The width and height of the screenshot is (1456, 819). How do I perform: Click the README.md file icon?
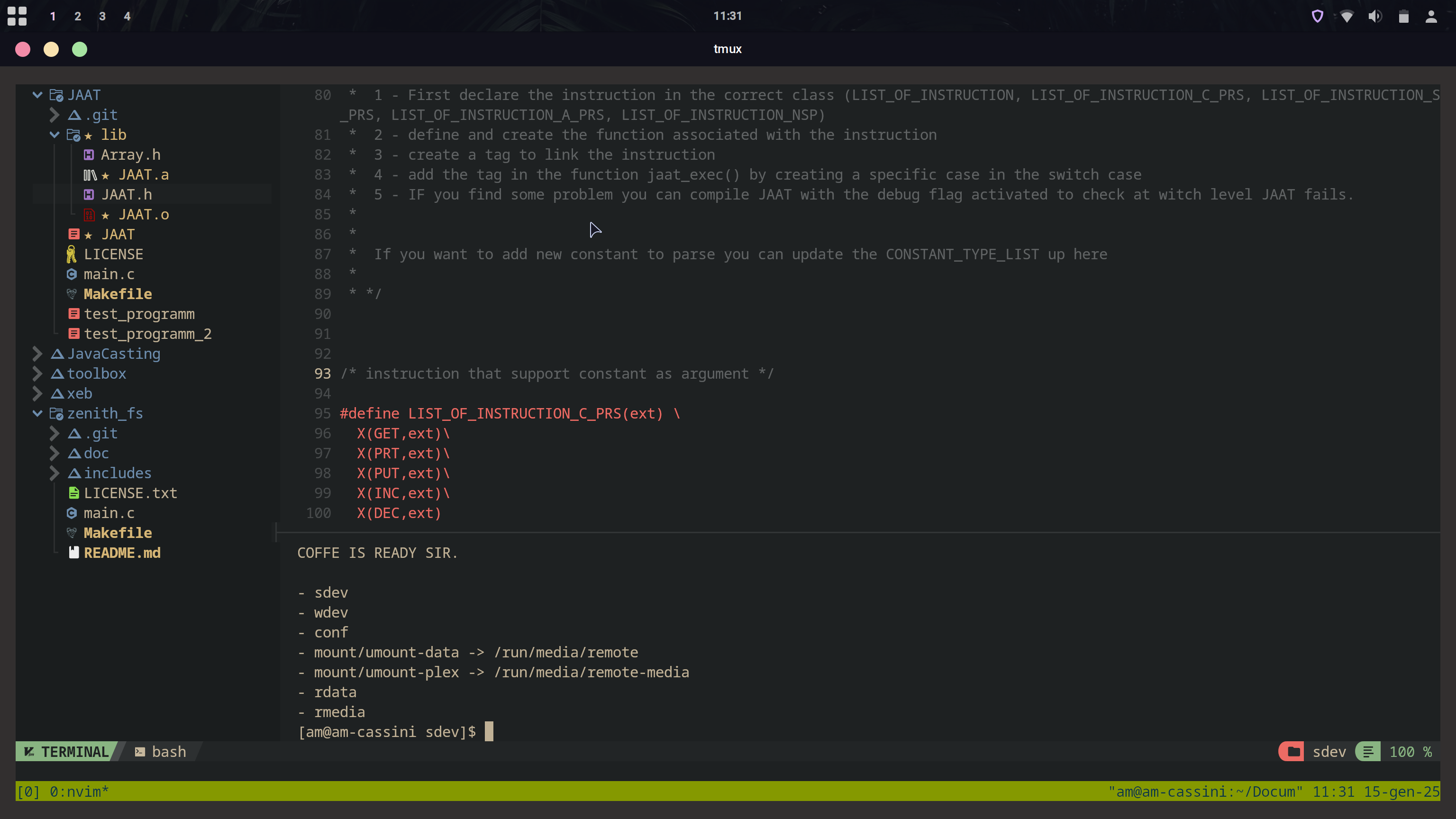point(73,552)
